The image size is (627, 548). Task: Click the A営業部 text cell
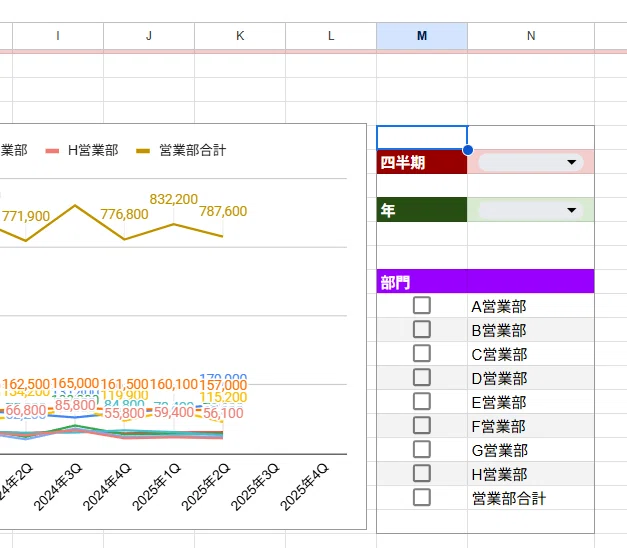pyautogui.click(x=531, y=306)
